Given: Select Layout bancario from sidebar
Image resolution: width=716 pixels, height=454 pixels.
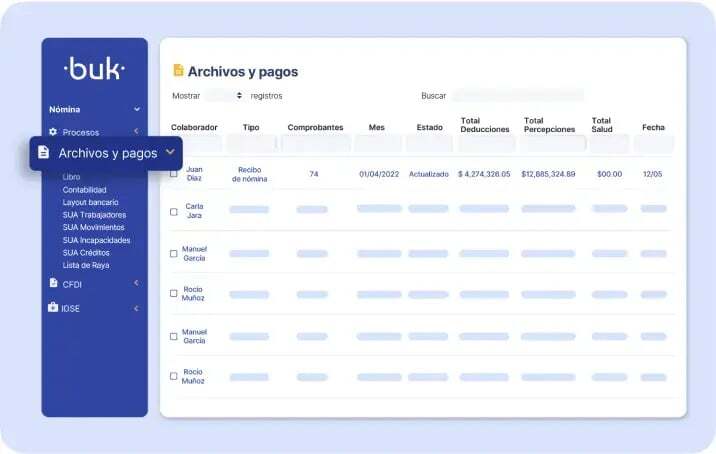Looking at the screenshot, I should click(x=91, y=202).
